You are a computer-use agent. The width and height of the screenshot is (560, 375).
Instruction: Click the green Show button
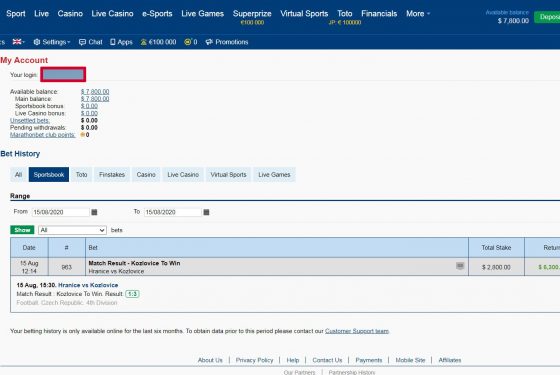pyautogui.click(x=22, y=230)
